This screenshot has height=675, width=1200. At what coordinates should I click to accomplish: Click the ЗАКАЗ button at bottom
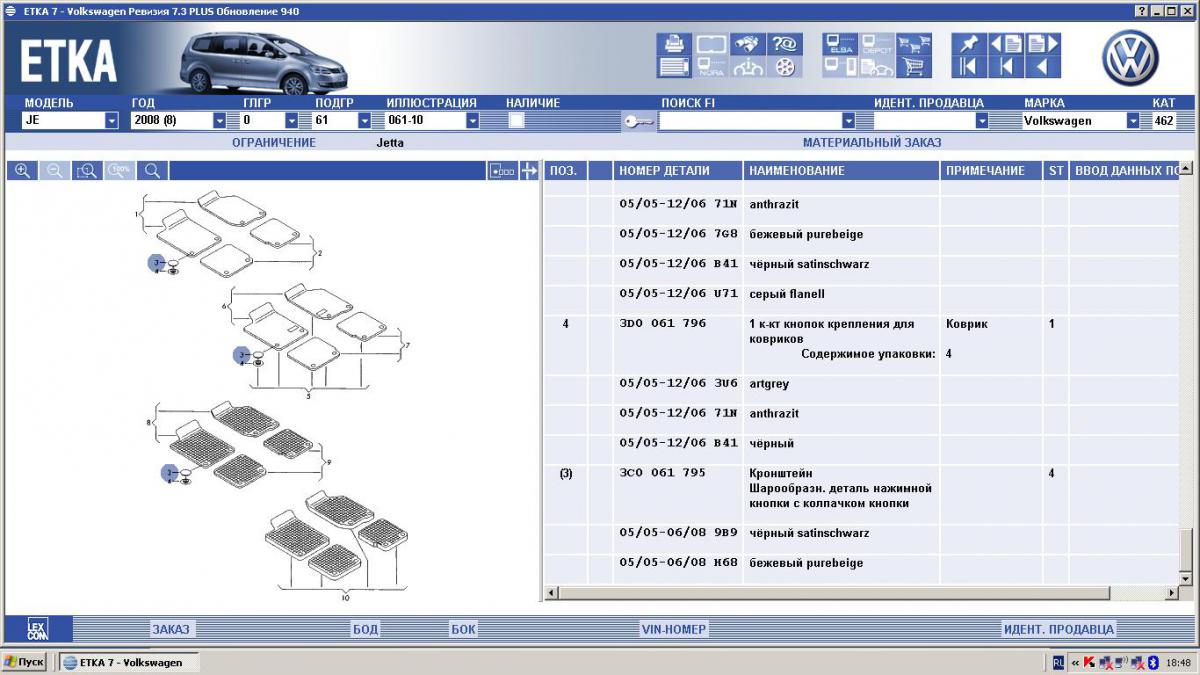coord(171,629)
